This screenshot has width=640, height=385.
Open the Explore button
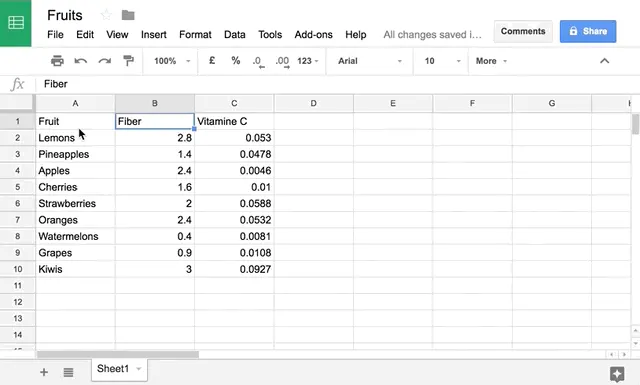point(617,374)
